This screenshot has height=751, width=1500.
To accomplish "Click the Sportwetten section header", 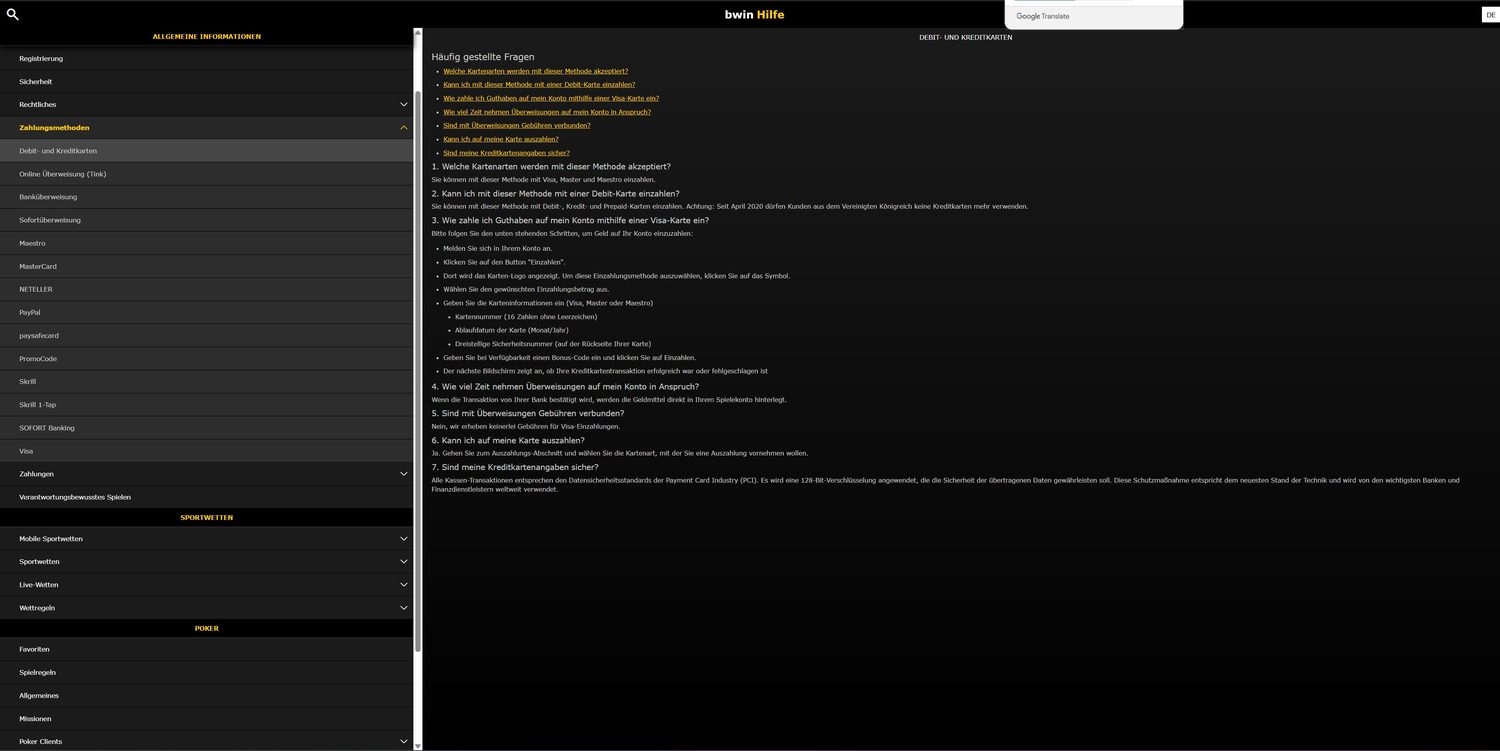I will point(207,518).
